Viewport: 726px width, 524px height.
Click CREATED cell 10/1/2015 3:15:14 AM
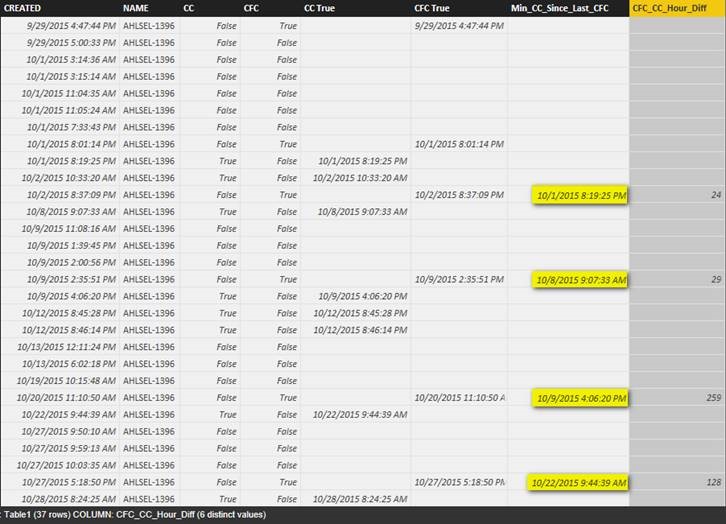point(71,76)
